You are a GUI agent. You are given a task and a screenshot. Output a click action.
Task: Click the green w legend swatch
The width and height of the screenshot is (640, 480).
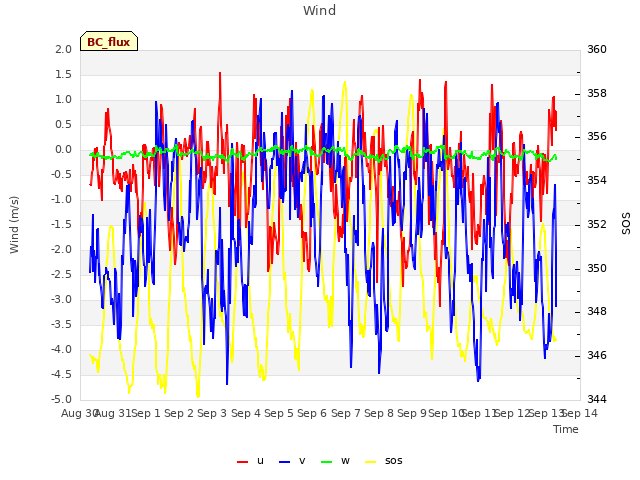click(x=327, y=462)
